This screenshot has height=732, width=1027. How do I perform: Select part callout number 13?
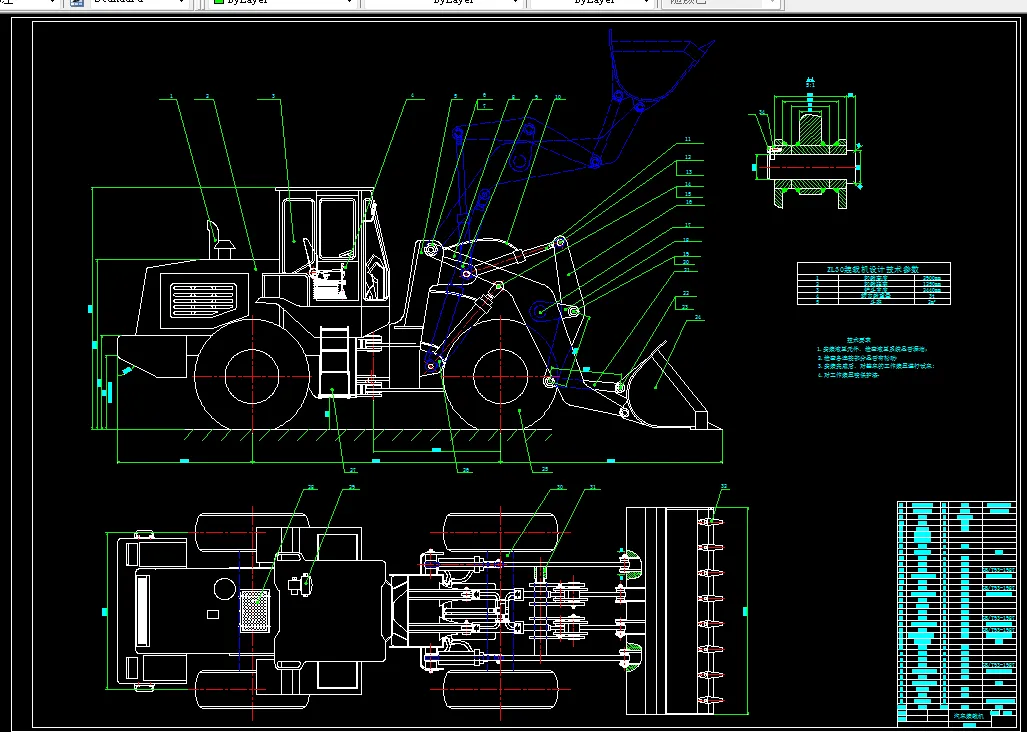coord(688,172)
